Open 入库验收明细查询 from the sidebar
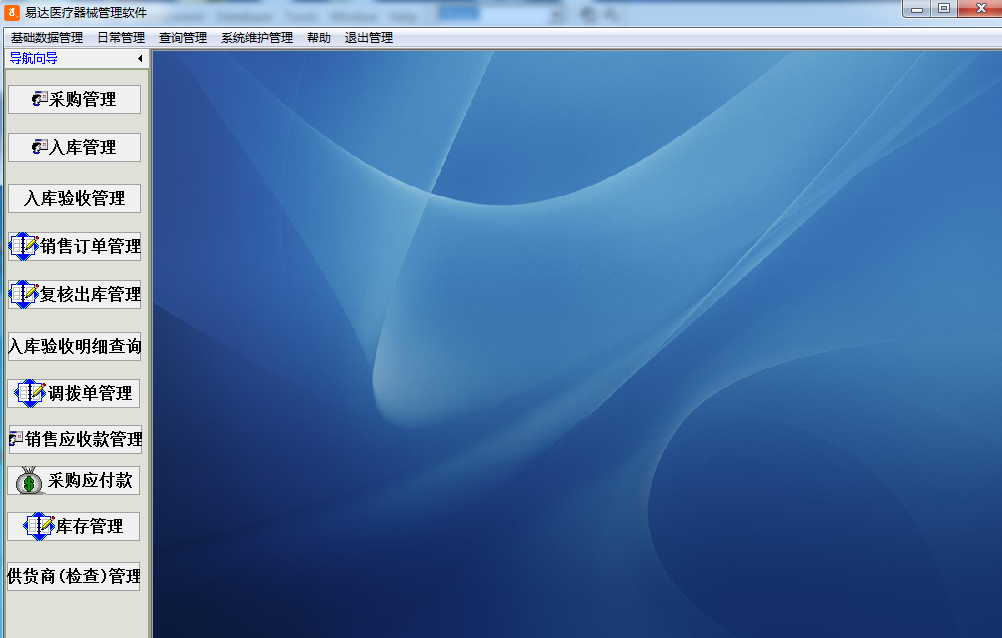This screenshot has height=638, width=1002. [74, 346]
